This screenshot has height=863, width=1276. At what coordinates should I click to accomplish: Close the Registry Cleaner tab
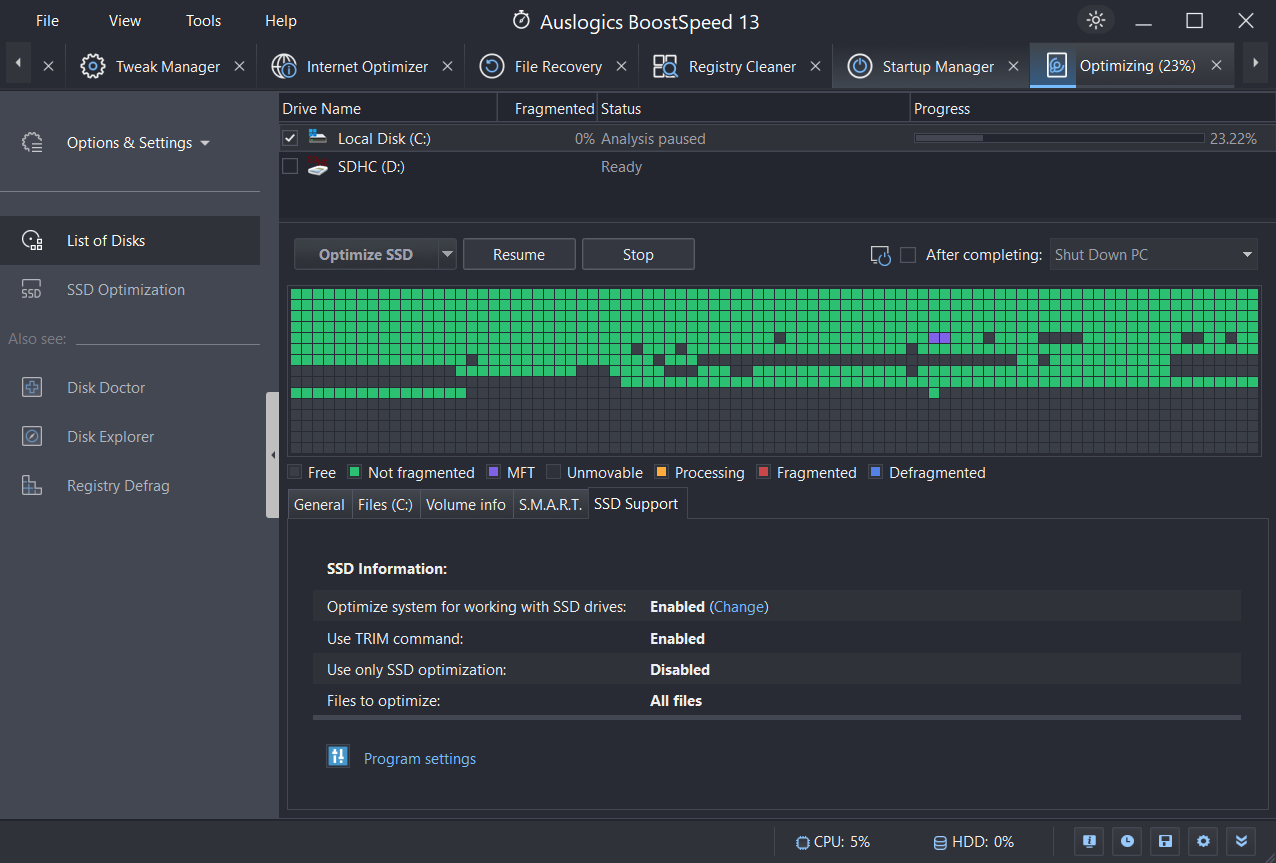coord(815,66)
